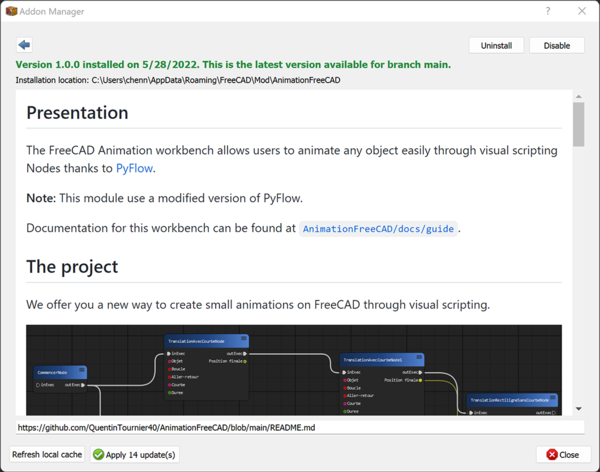The height and width of the screenshot is (472, 600).
Task: Click the node graph screenshot image
Action: 294,370
